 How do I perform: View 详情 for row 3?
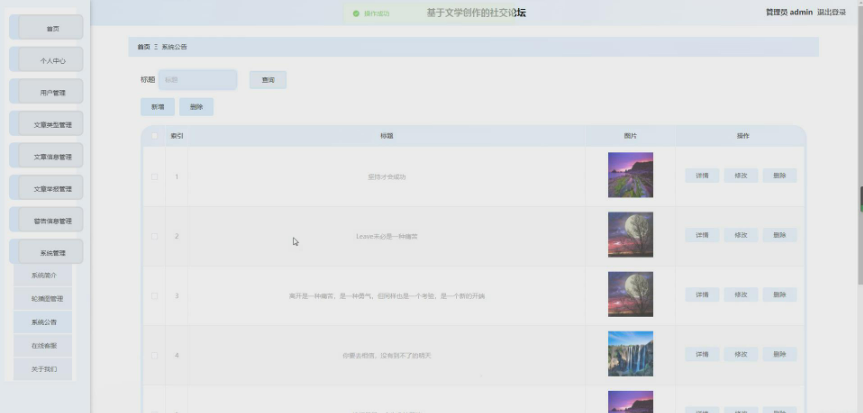coord(702,295)
